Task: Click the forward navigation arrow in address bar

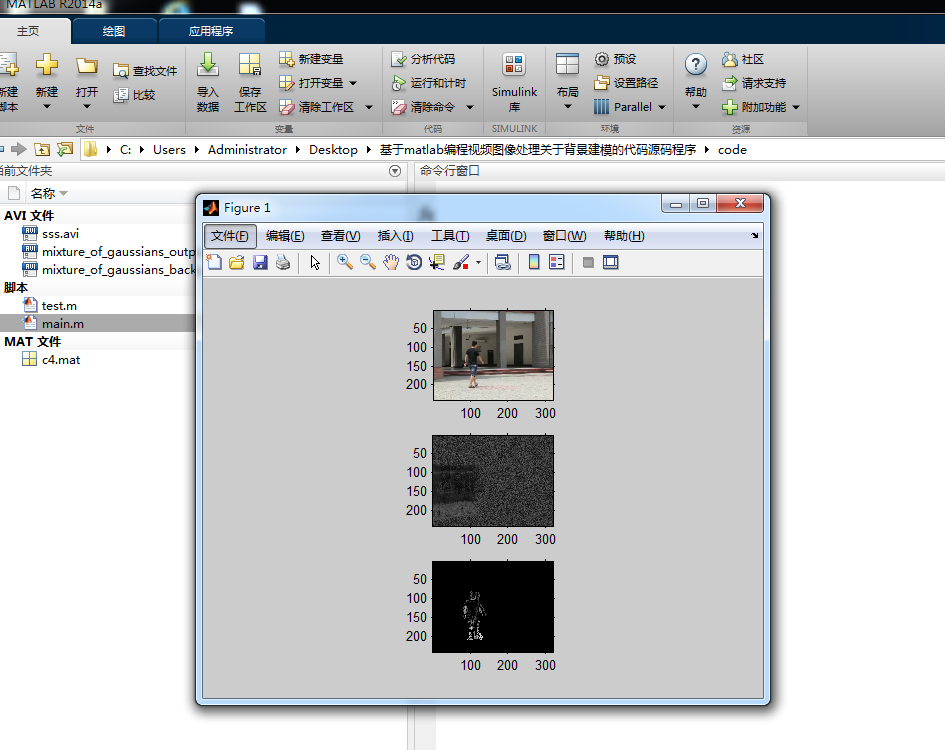Action: point(19,149)
